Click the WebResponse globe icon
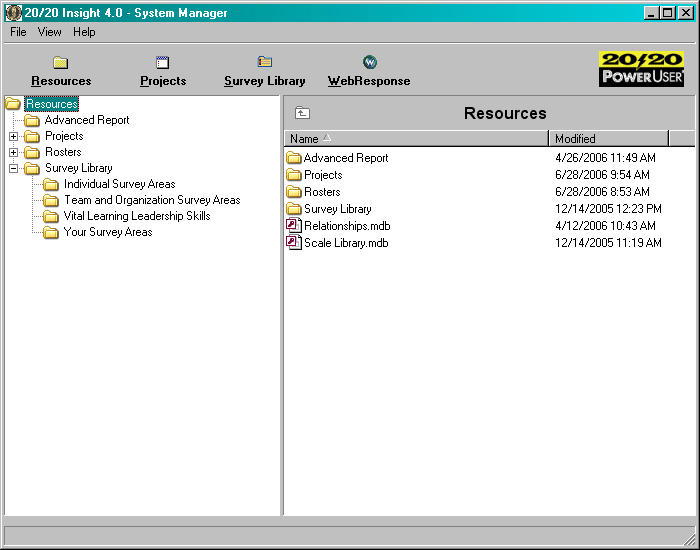The height and width of the screenshot is (550, 700). tap(370, 62)
